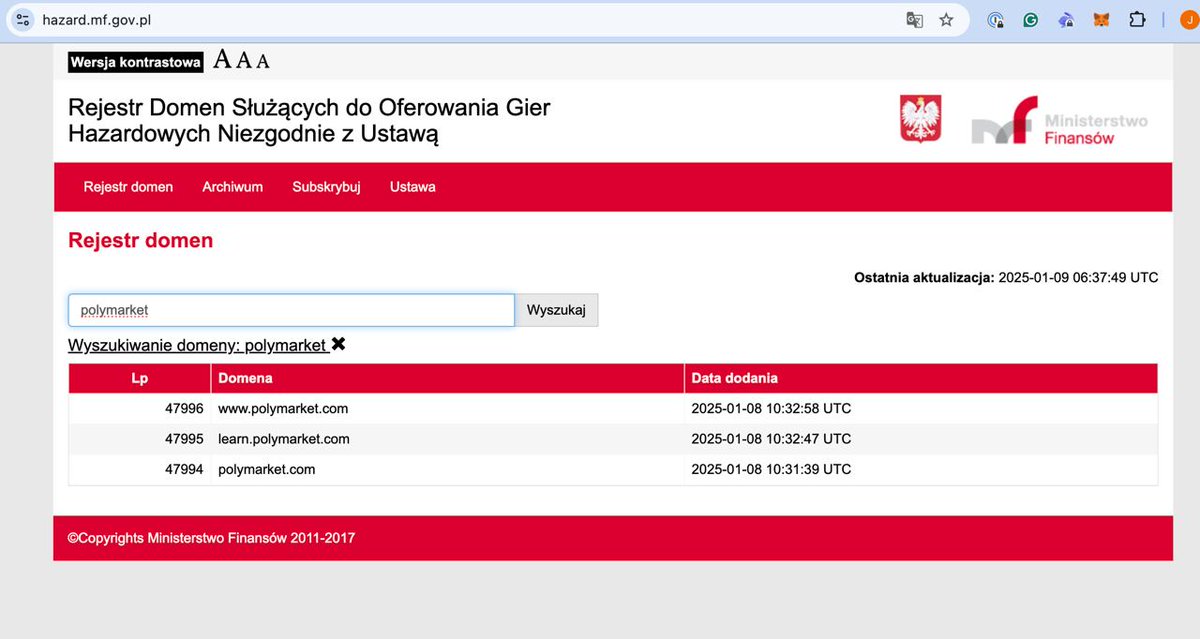The width and height of the screenshot is (1200, 639).
Task: Select the smallest A font size option
Action: pos(262,62)
